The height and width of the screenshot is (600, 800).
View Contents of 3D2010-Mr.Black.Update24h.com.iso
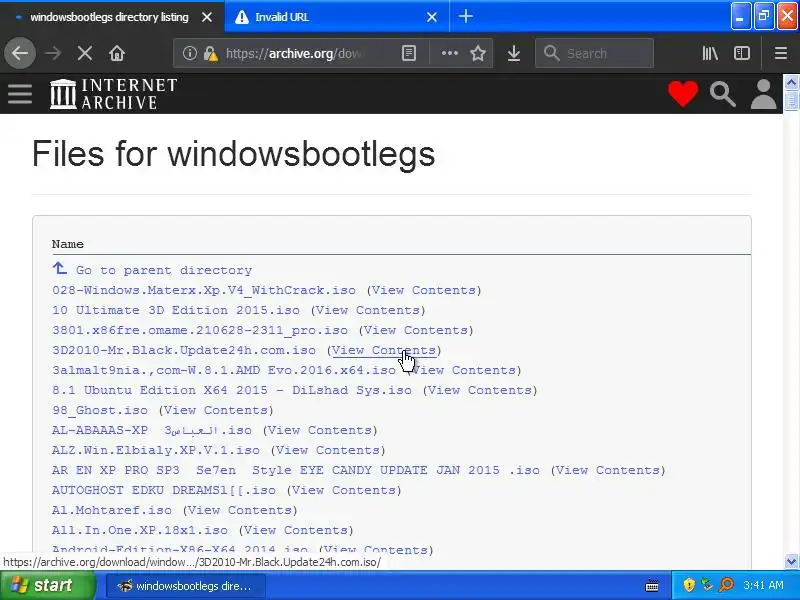coord(384,350)
